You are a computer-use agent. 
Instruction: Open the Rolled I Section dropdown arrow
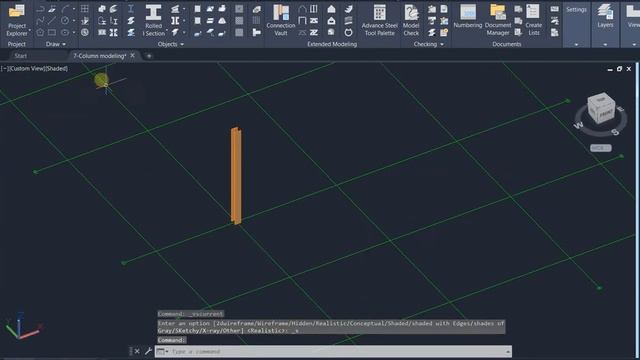pos(167,31)
